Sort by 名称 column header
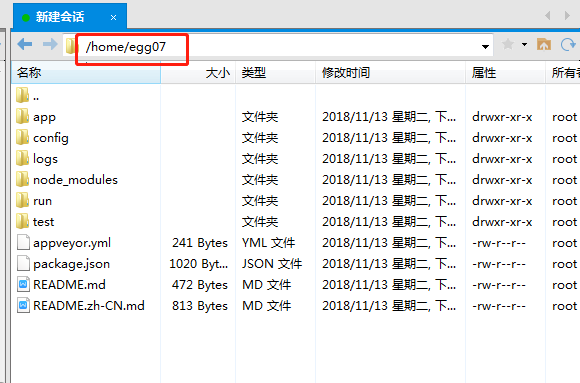Viewport: 580px width, 383px height. coord(86,73)
